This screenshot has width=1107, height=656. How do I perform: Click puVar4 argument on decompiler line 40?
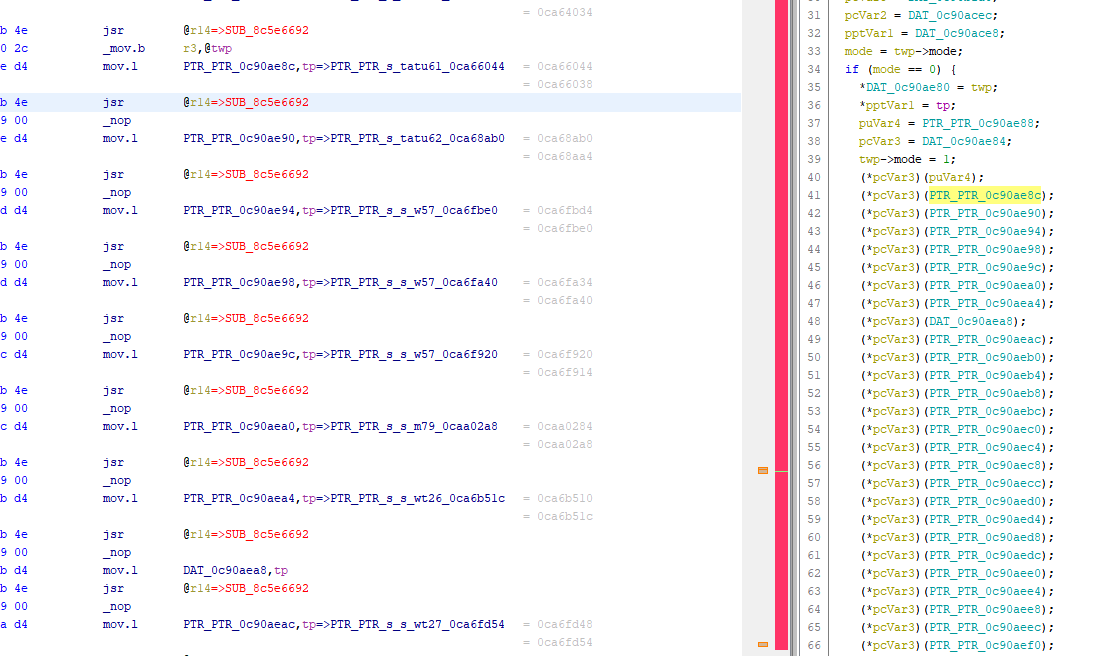tap(946, 177)
